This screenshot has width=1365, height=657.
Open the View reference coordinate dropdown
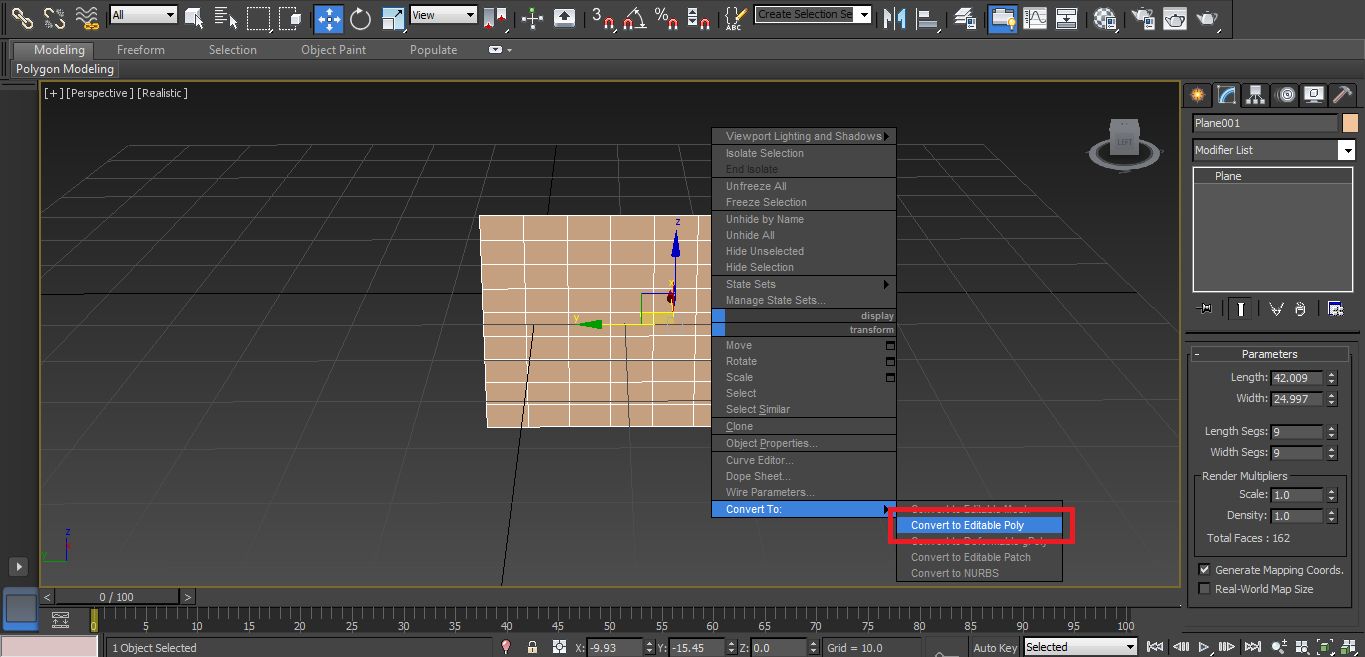coord(443,15)
